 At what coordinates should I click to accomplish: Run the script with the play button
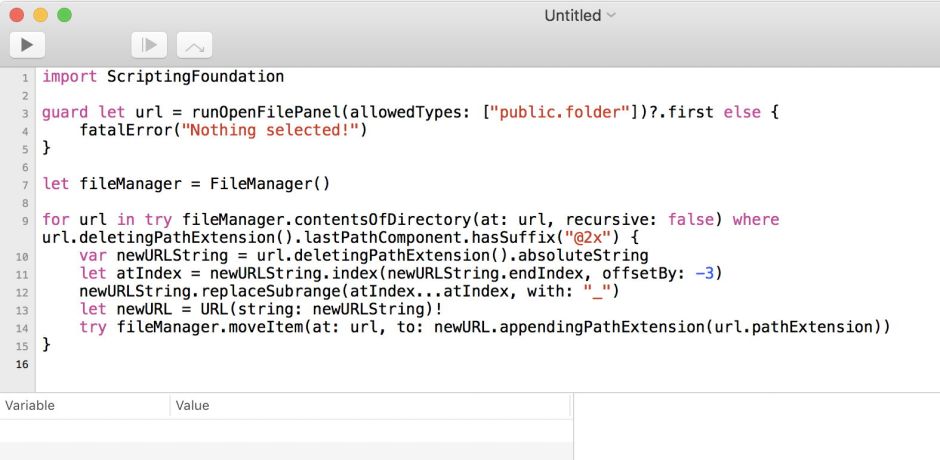[x=27, y=44]
